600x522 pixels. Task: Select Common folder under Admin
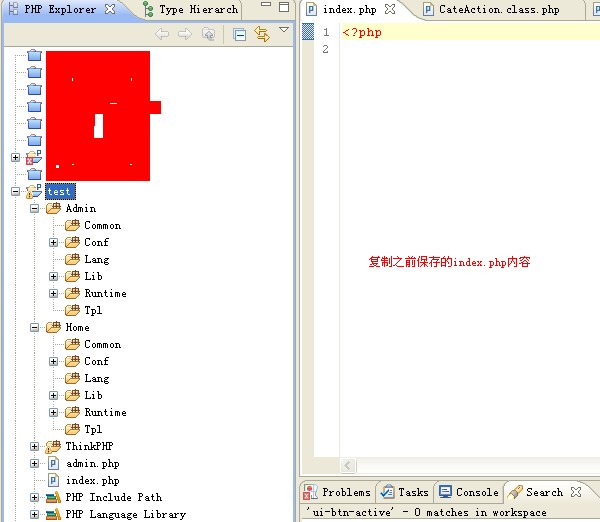[103, 225]
